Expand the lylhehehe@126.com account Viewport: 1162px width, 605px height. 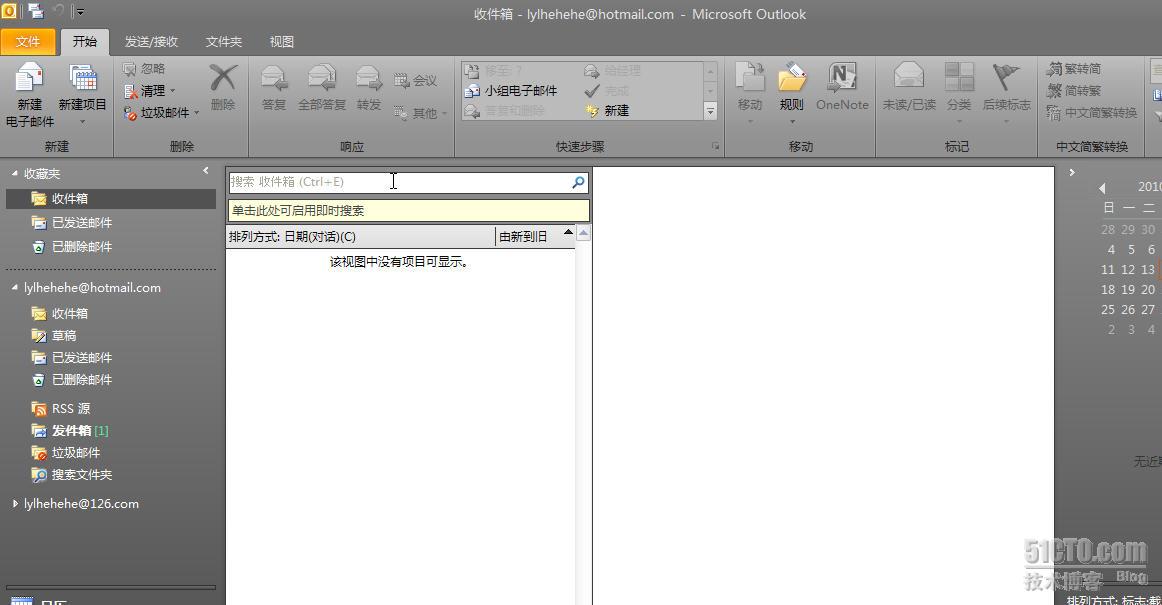(x=15, y=503)
